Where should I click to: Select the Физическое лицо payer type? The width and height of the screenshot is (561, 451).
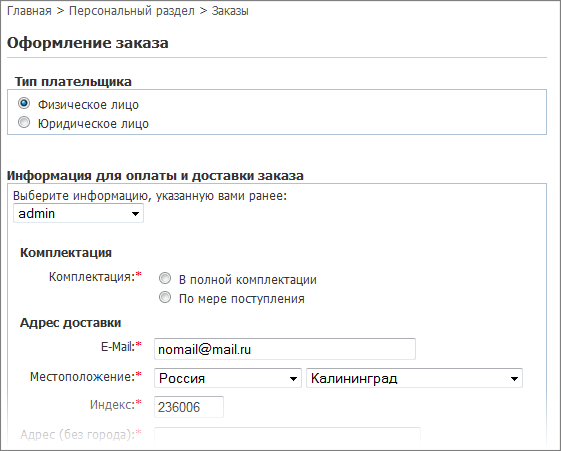[x=24, y=103]
